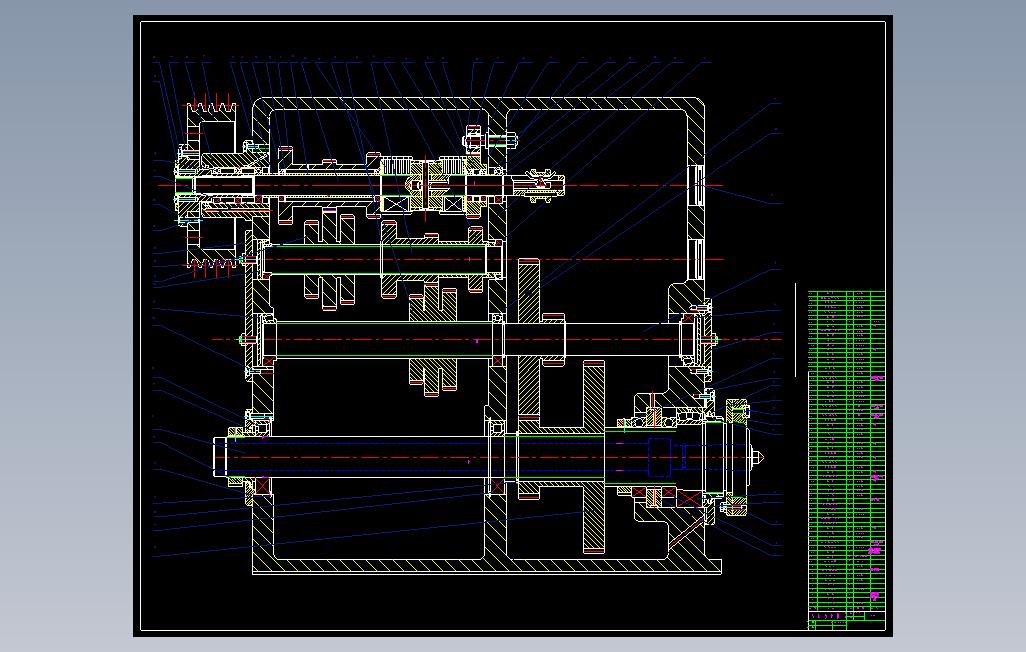This screenshot has height=652, width=1026.
Task: Click the tall gear on the intermediate shaft
Action: 529,339
